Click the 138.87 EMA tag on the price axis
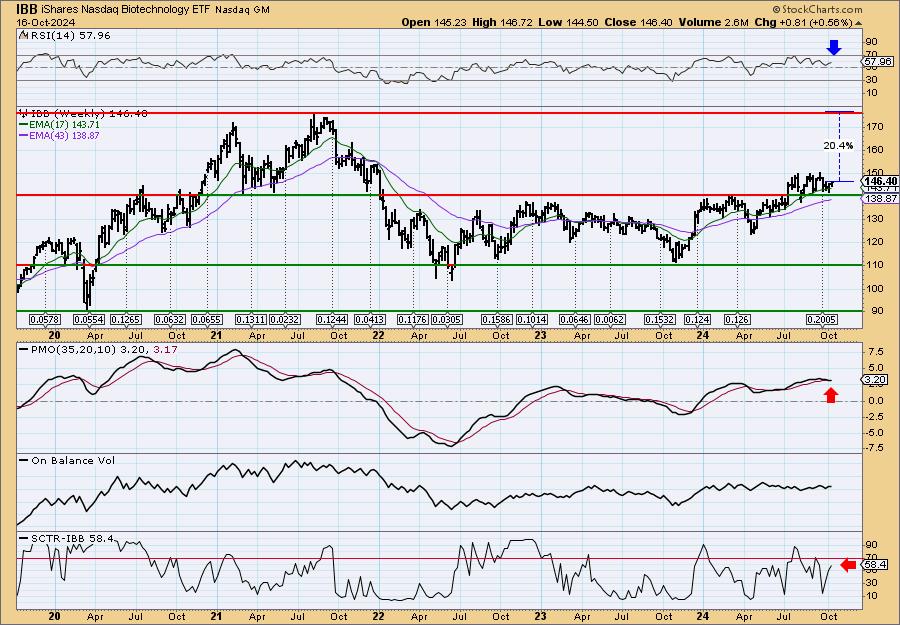 (880, 198)
